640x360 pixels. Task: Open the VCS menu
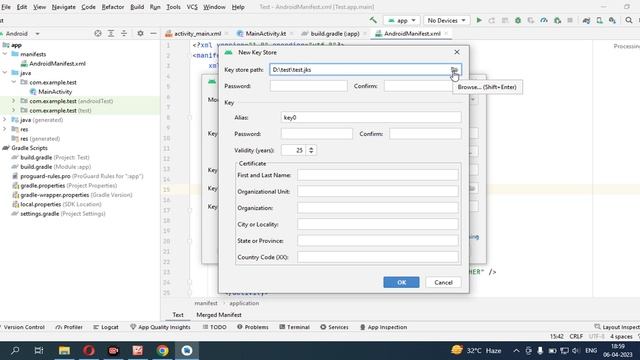tap(192, 7)
